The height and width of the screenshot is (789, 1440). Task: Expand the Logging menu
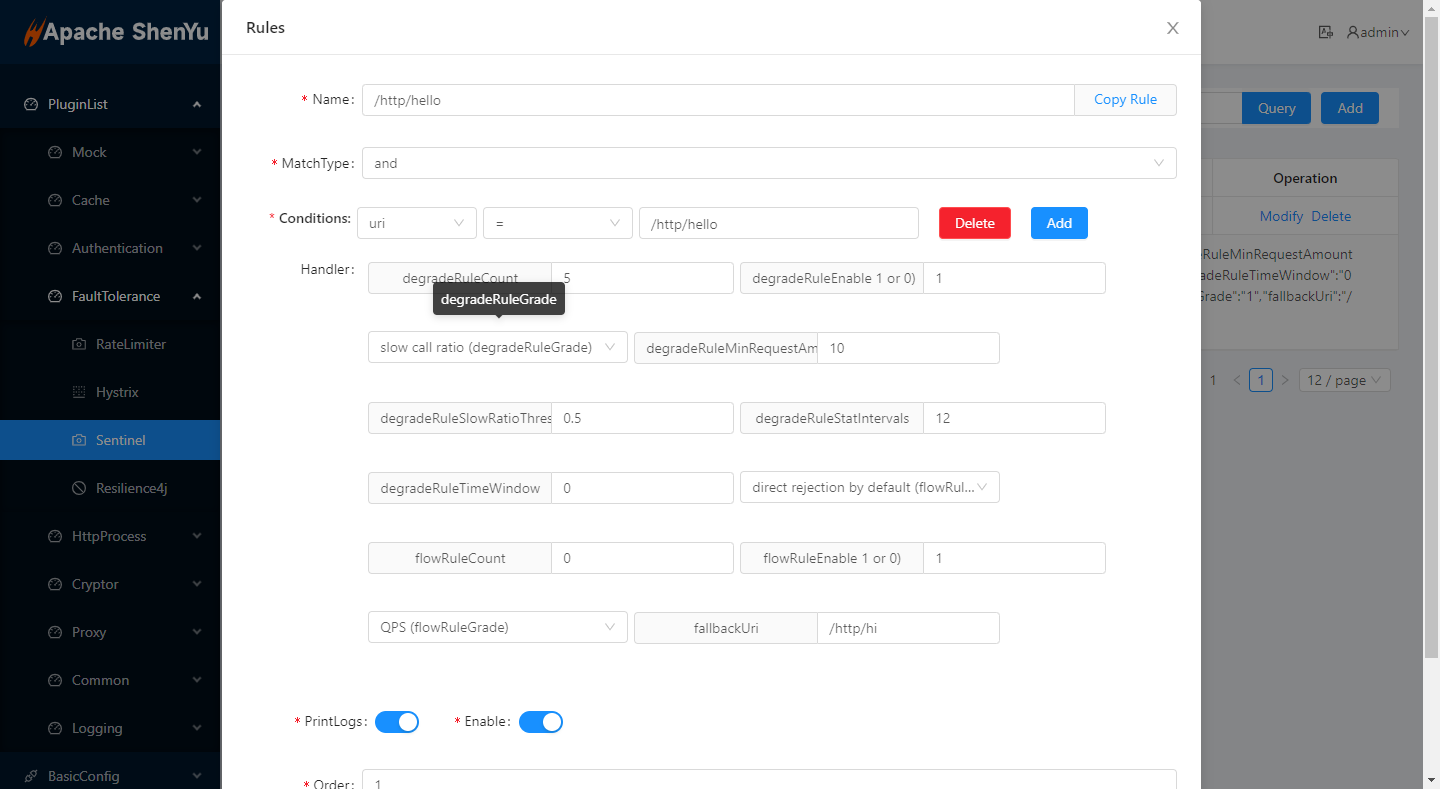pos(110,728)
